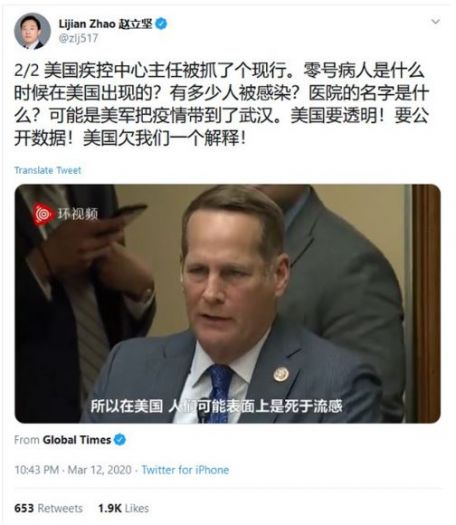
Task: Open the Twitter for iPhone link
Action: pos(185,470)
